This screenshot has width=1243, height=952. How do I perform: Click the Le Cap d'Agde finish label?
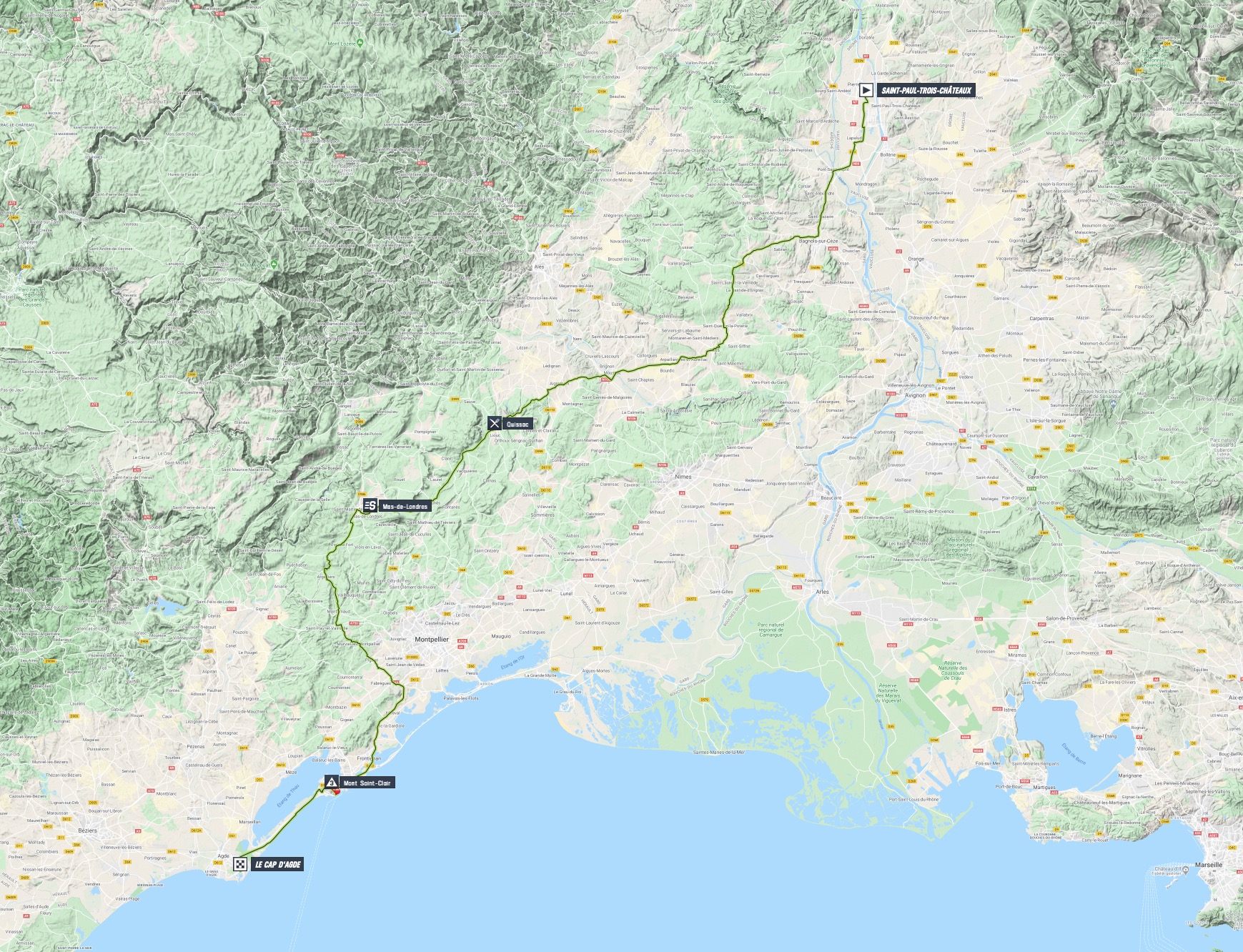278,865
